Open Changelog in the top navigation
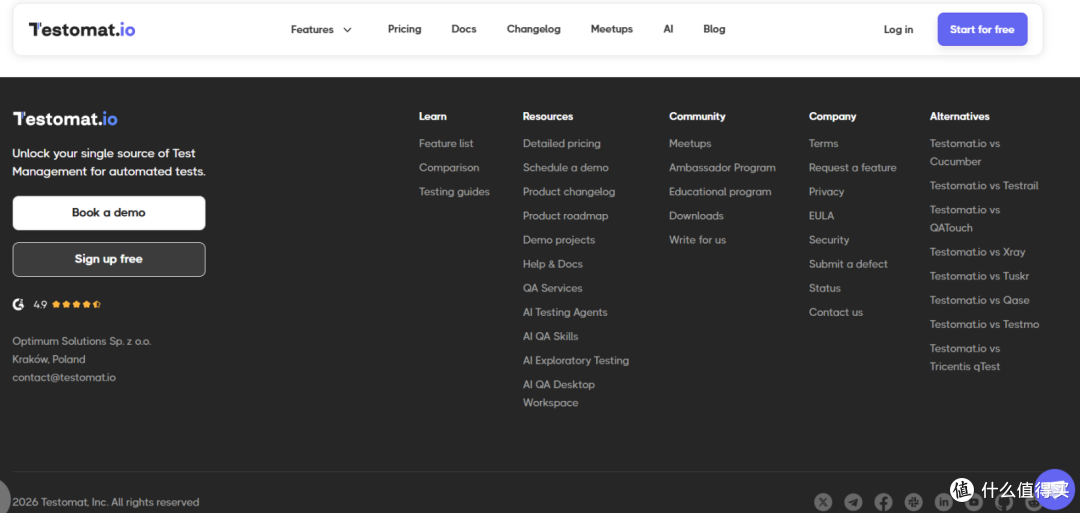1080x513 pixels. (534, 29)
